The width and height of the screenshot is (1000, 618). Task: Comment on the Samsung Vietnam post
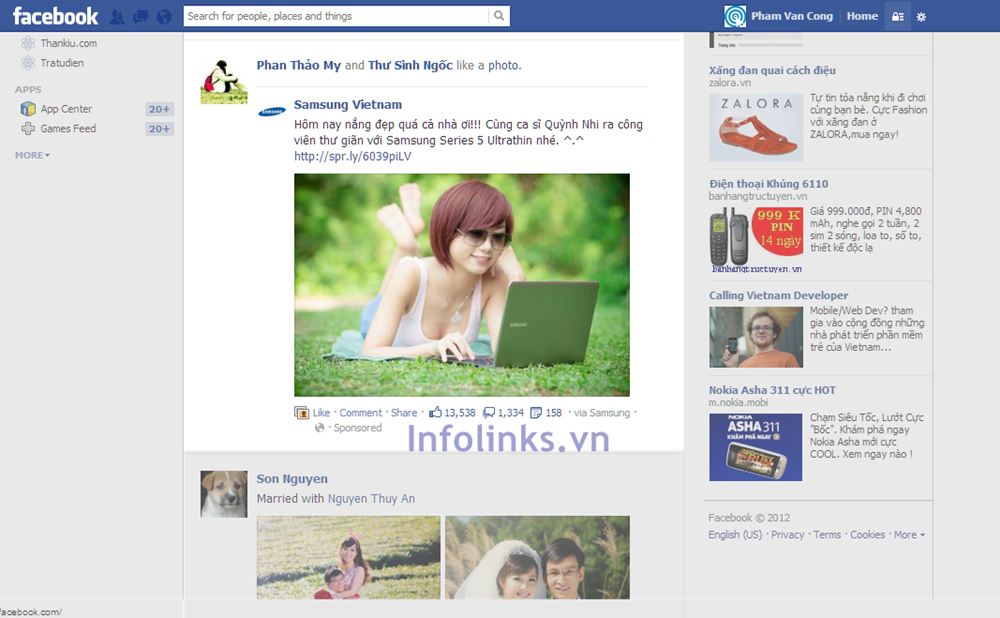[x=360, y=413]
